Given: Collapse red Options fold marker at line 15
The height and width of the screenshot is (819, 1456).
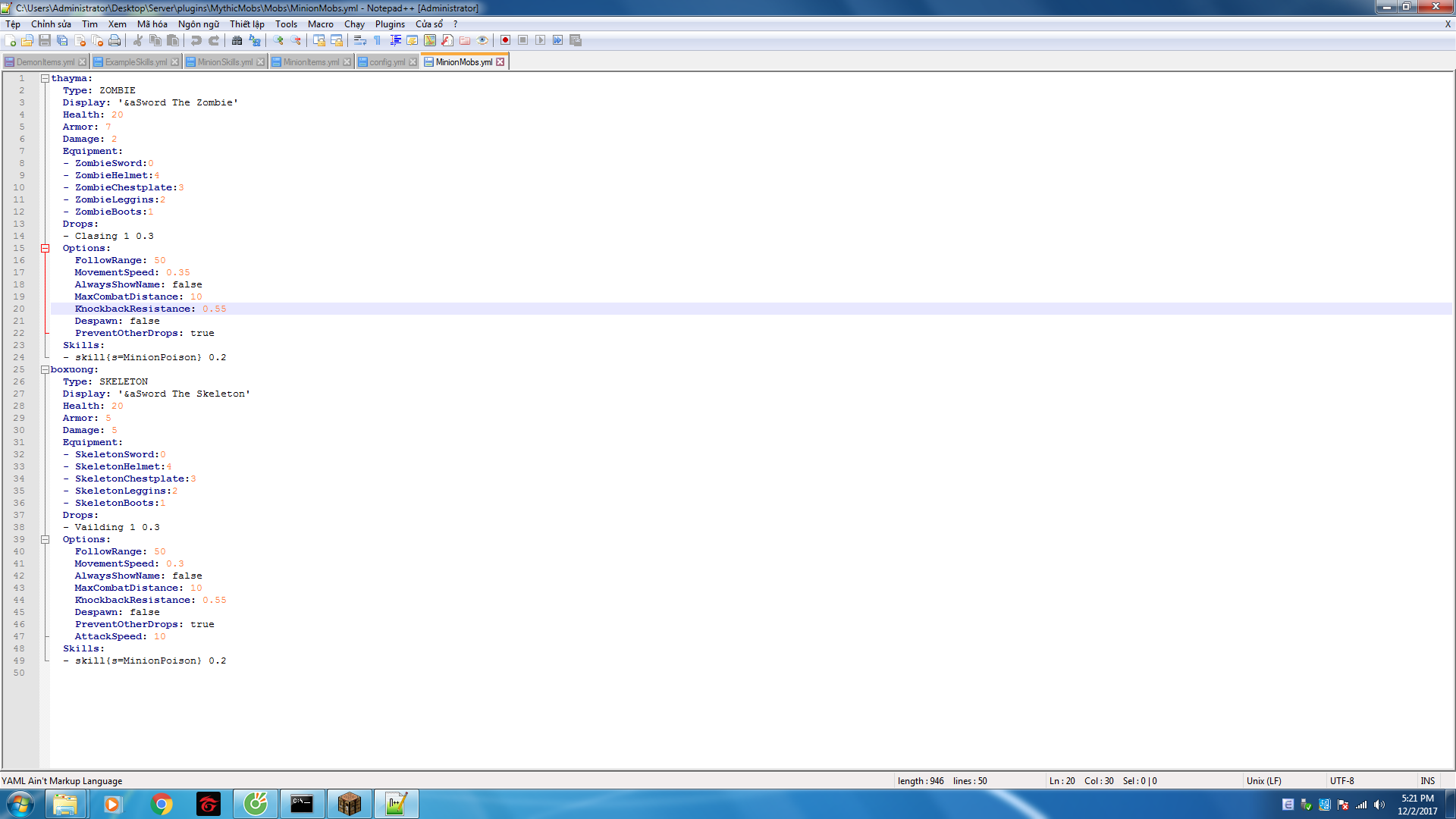Looking at the screenshot, I should pos(45,248).
